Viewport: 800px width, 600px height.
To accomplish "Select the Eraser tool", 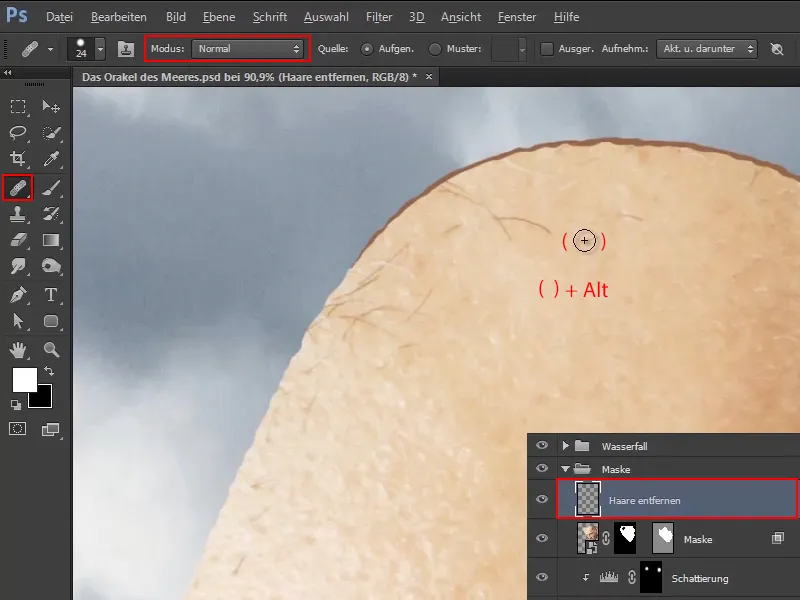I will click(18, 240).
